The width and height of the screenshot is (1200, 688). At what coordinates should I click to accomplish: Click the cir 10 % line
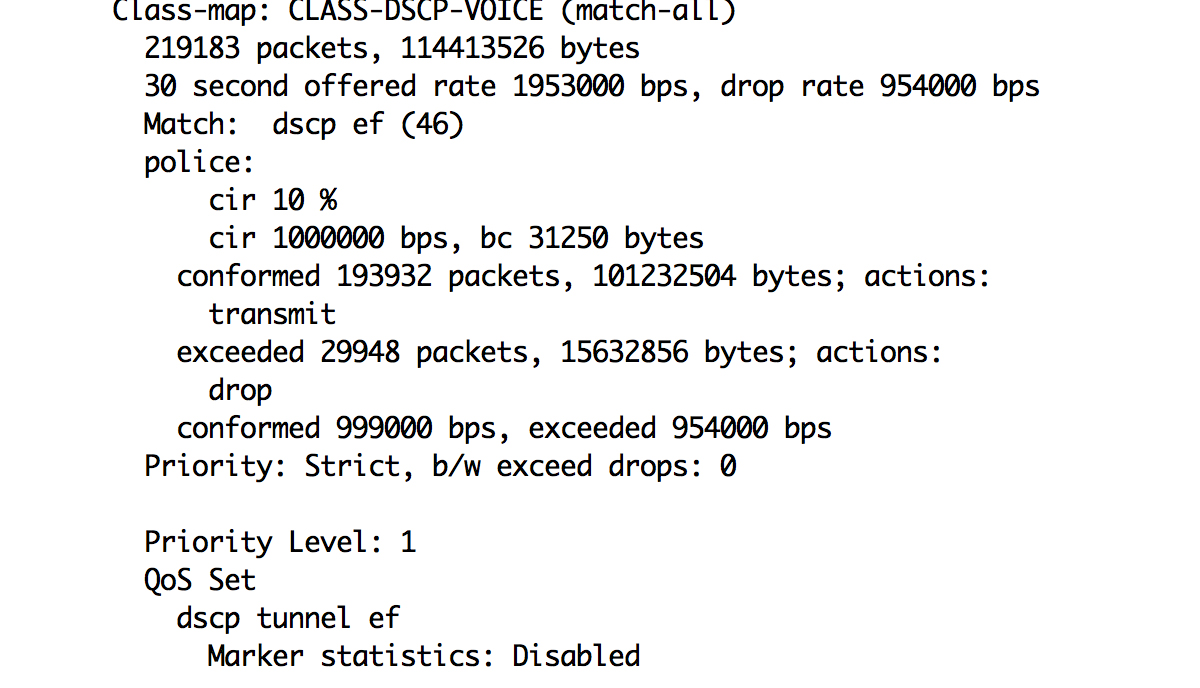273,200
